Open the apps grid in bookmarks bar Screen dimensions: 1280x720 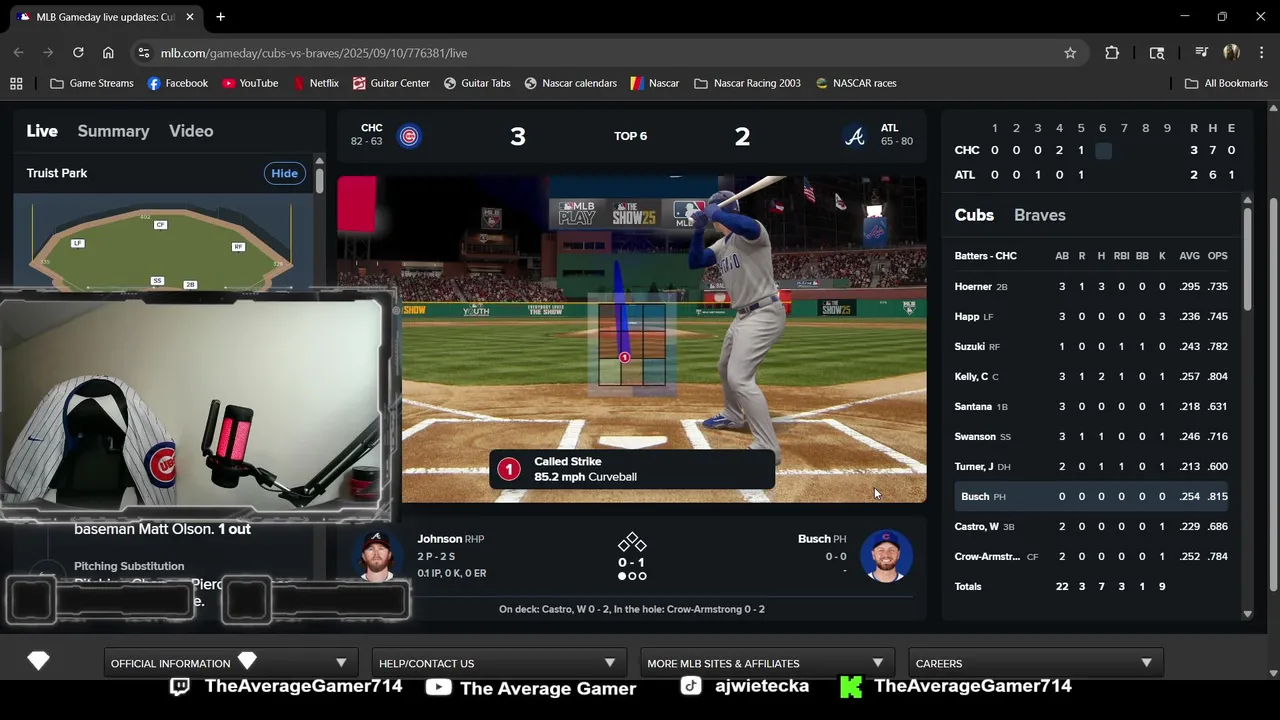(16, 83)
